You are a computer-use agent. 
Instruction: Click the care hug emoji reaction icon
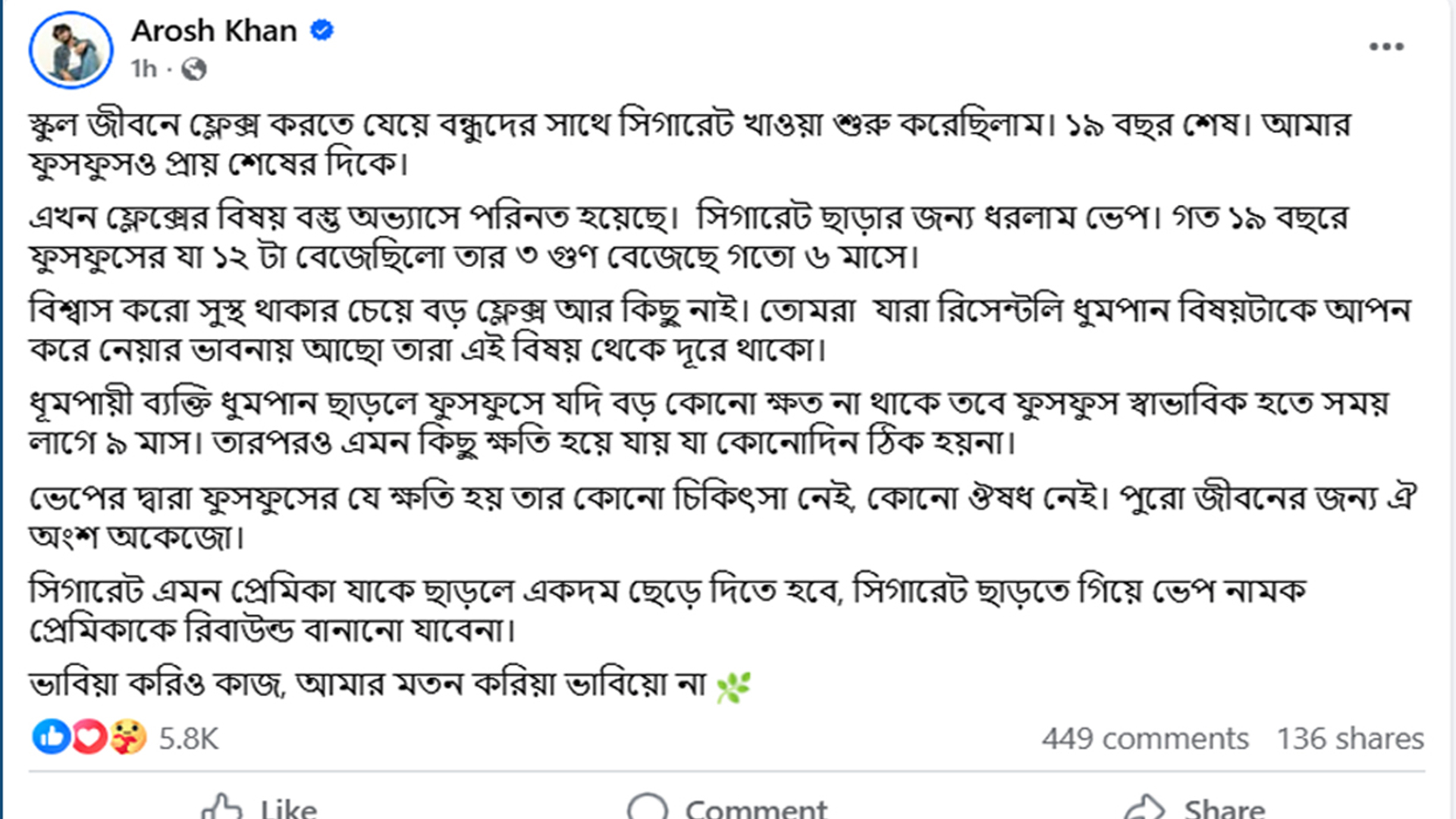[x=128, y=737]
